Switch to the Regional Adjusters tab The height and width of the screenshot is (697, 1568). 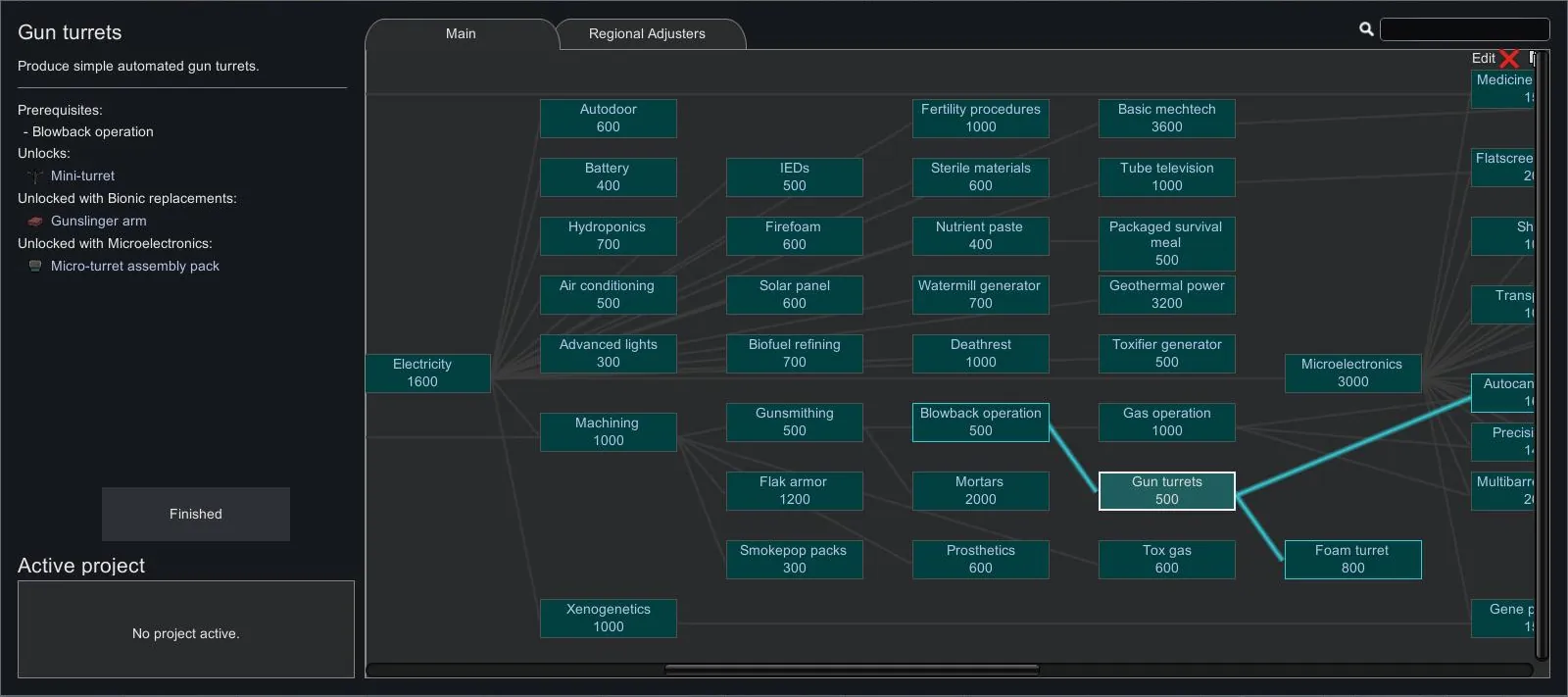(x=647, y=33)
